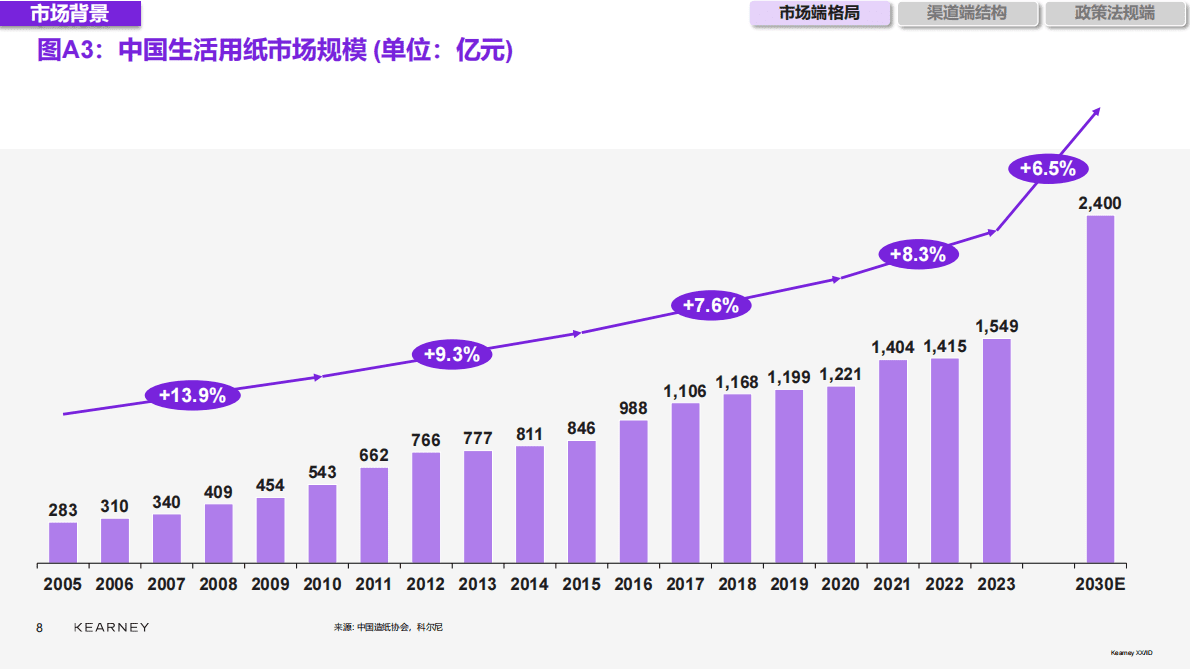Click the +9.3% growth badge

(452, 352)
